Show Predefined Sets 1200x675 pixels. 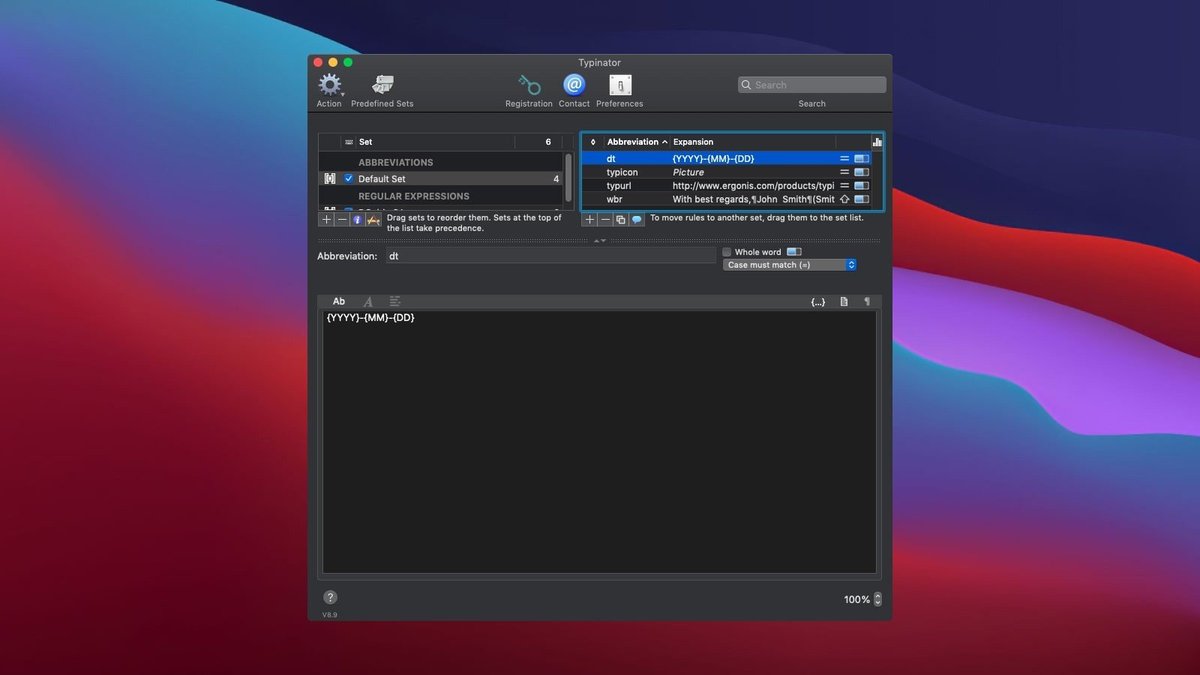(x=382, y=85)
